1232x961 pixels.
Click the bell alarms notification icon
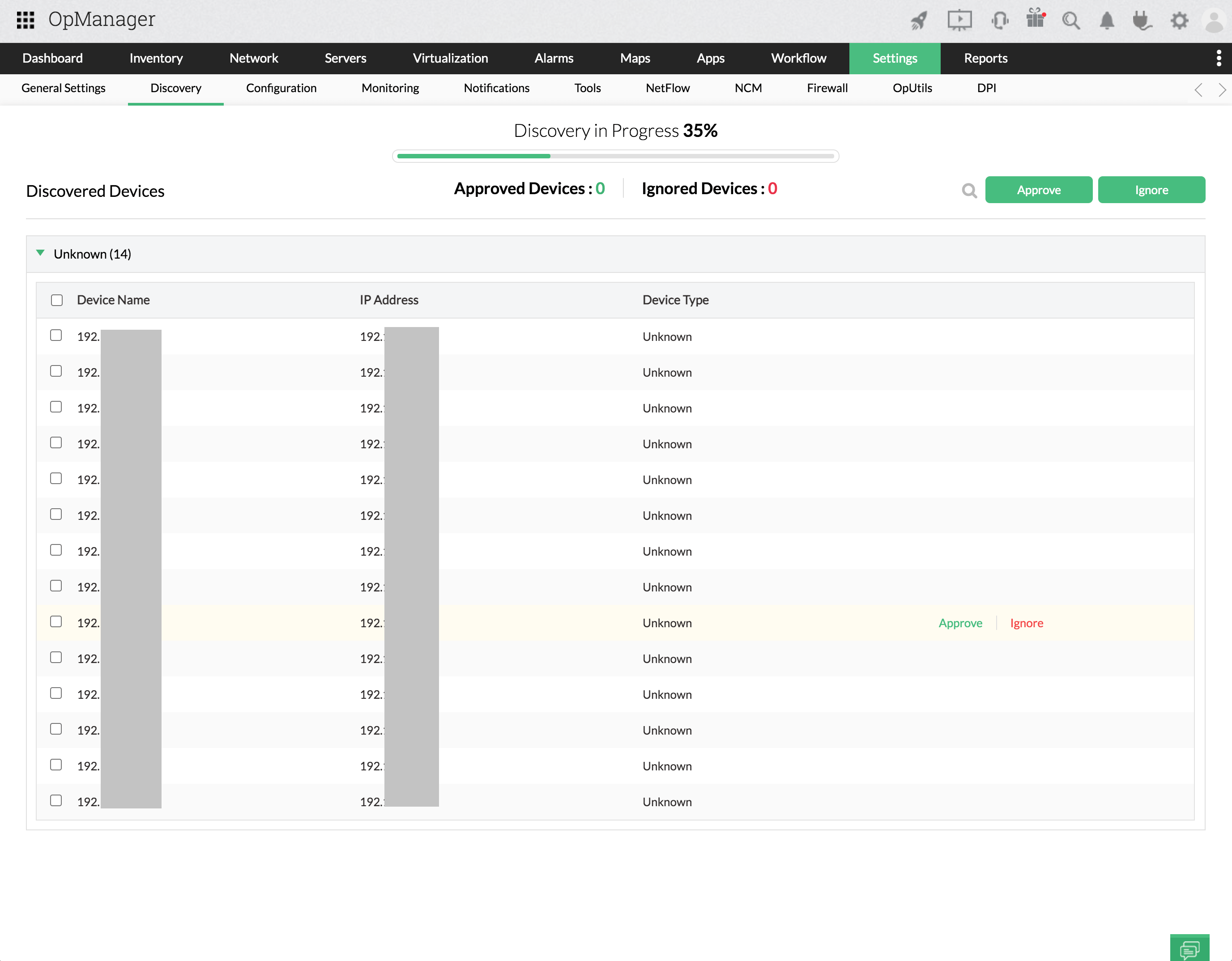click(1107, 21)
